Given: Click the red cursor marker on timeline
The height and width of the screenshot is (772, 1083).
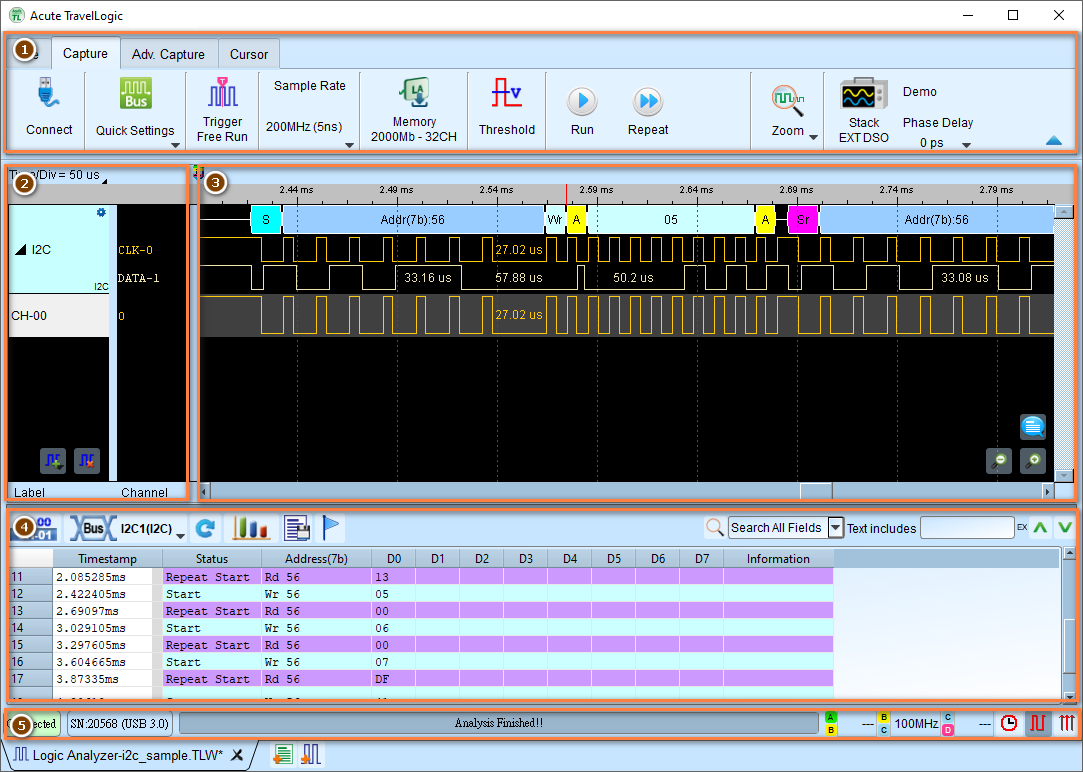Looking at the screenshot, I should click(x=566, y=194).
